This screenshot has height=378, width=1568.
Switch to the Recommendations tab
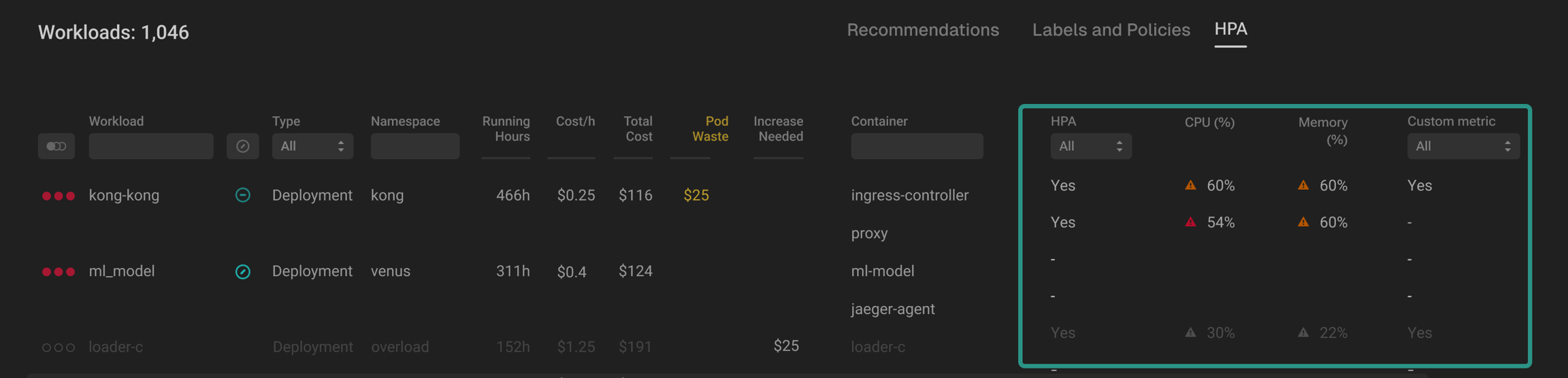click(923, 30)
